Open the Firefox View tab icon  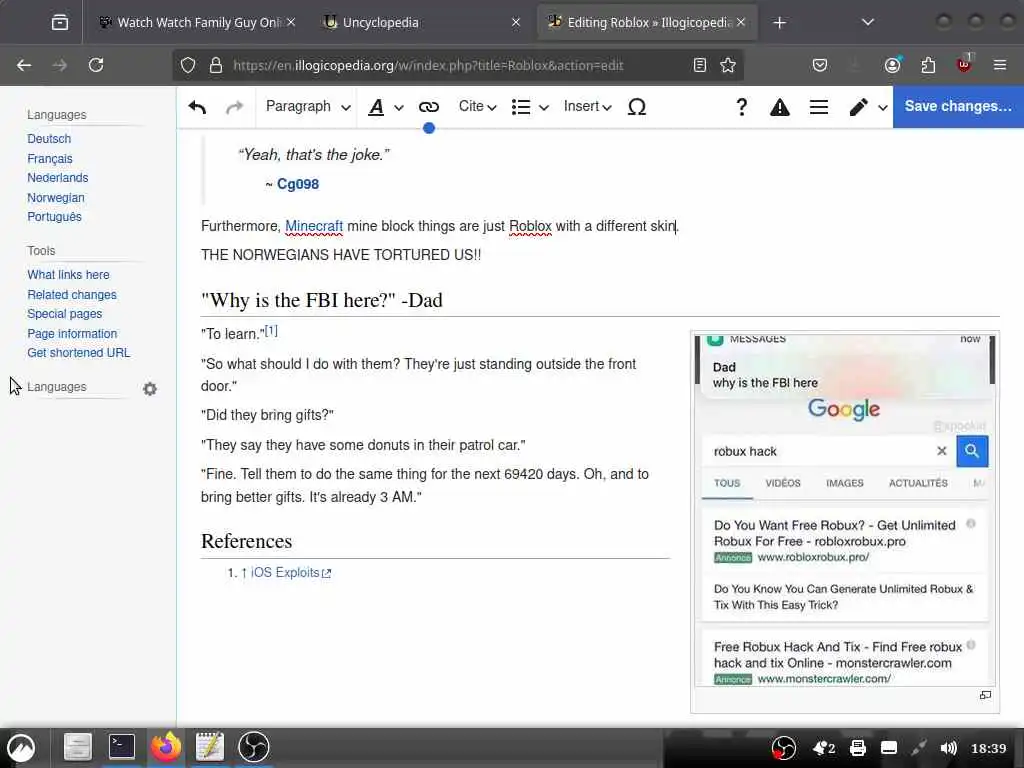pyautogui.click(x=59, y=23)
